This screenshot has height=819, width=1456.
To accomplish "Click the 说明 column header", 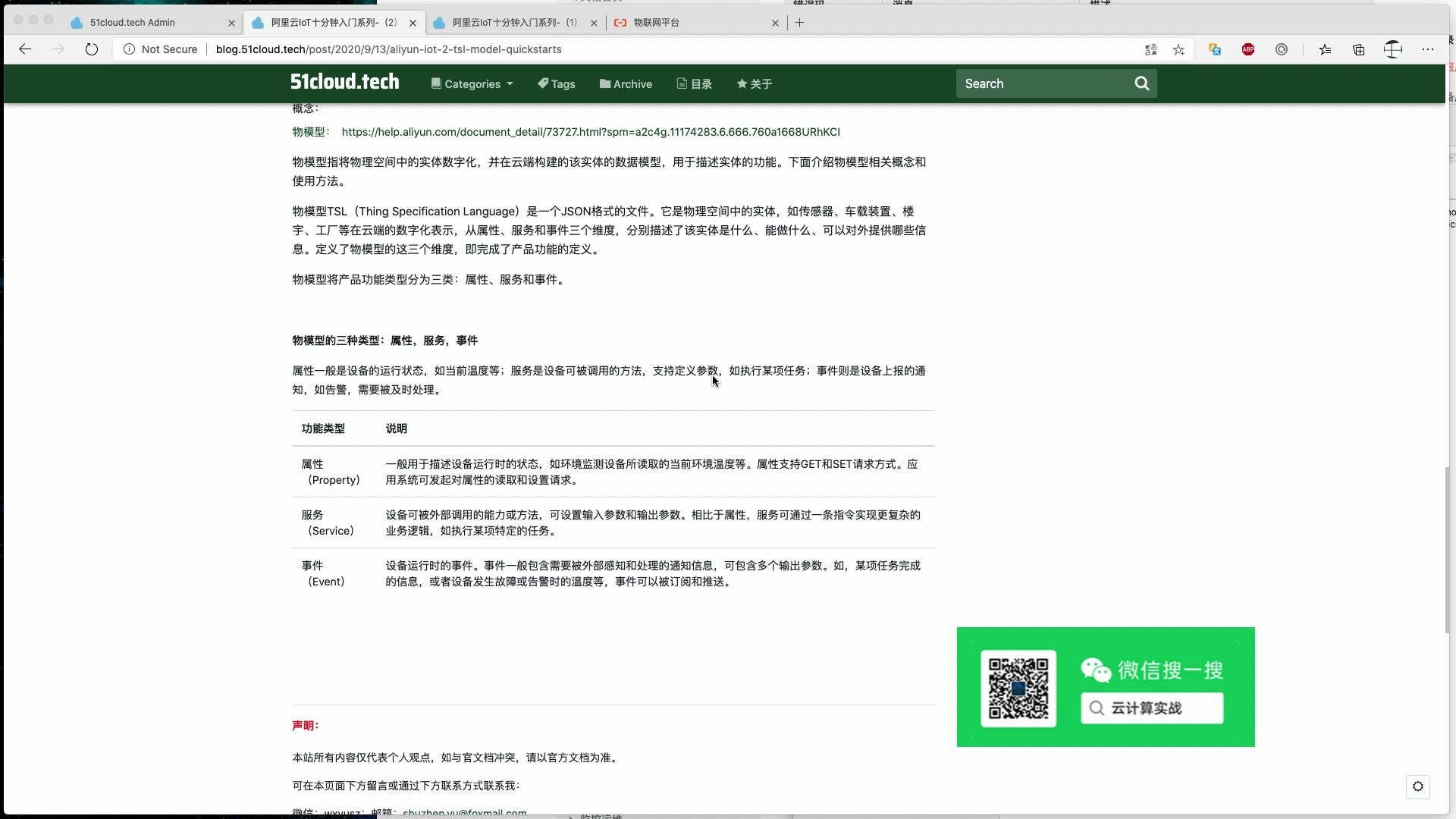I will click(396, 428).
